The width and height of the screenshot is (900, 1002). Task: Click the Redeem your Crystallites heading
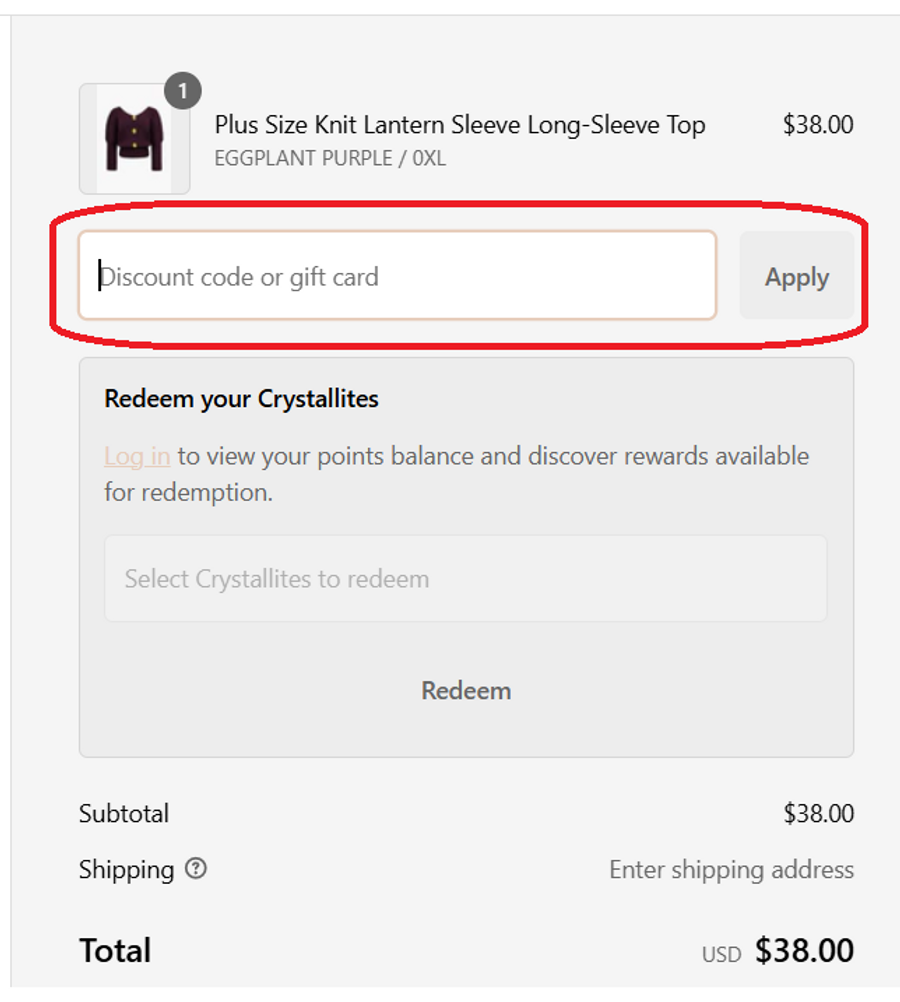241,399
